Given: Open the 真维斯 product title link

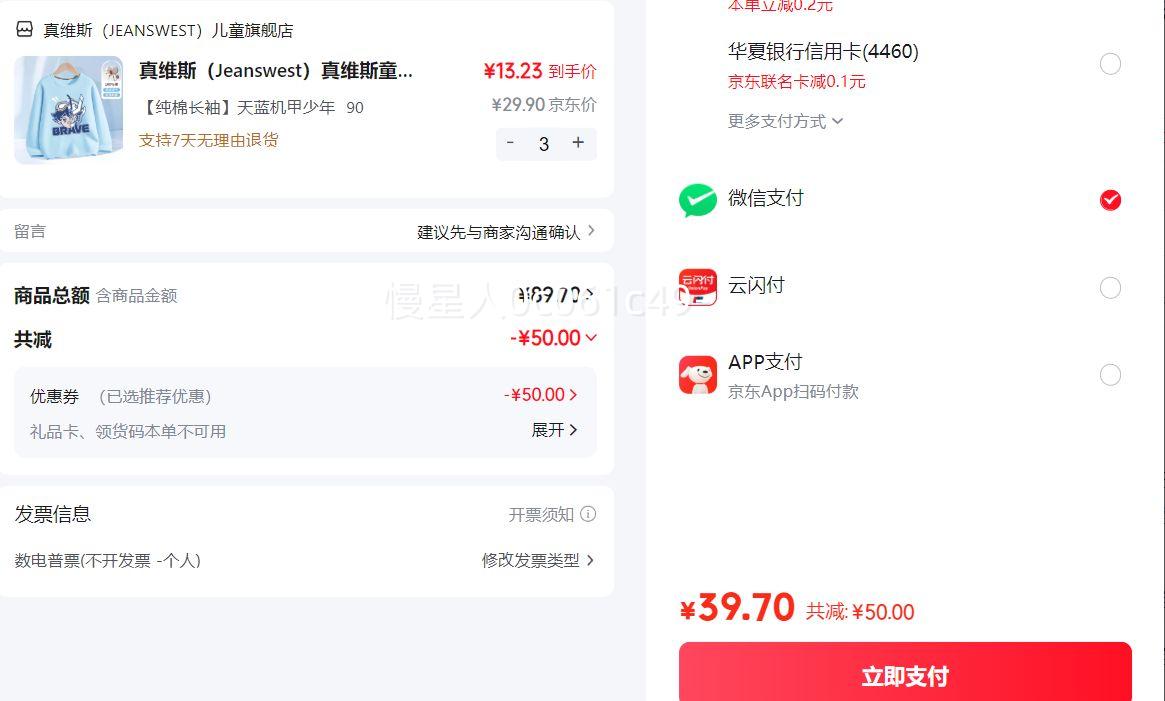Looking at the screenshot, I should coord(276,70).
